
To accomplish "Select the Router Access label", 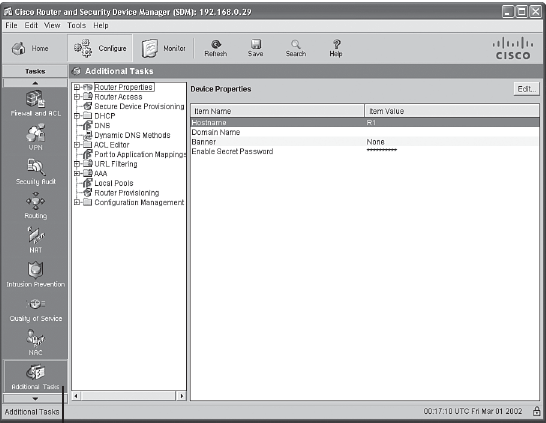I will pyautogui.click(x=118, y=97).
